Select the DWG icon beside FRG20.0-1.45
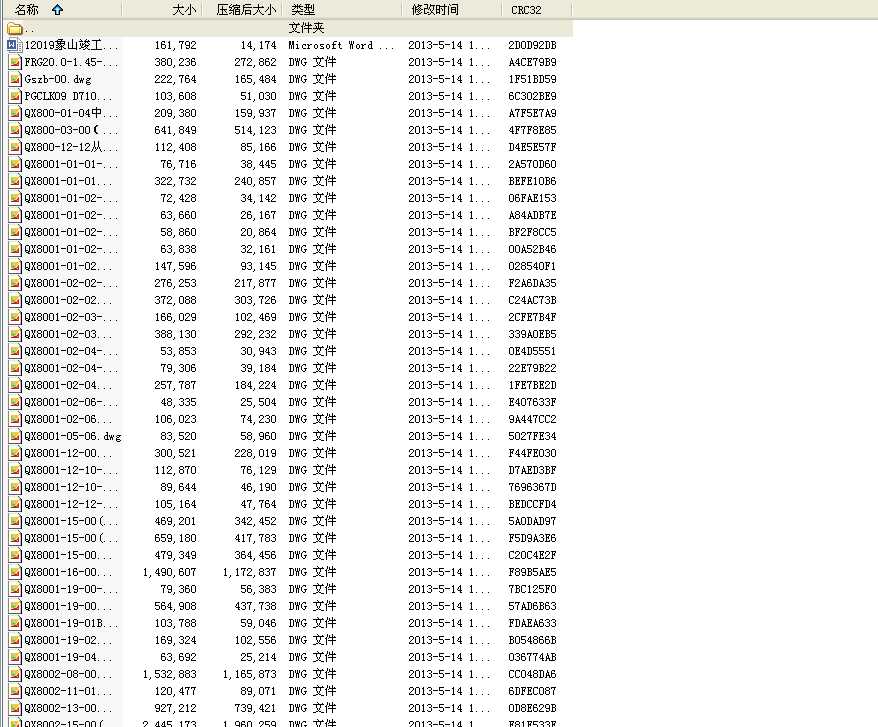This screenshot has height=727, width=878. (x=16, y=62)
